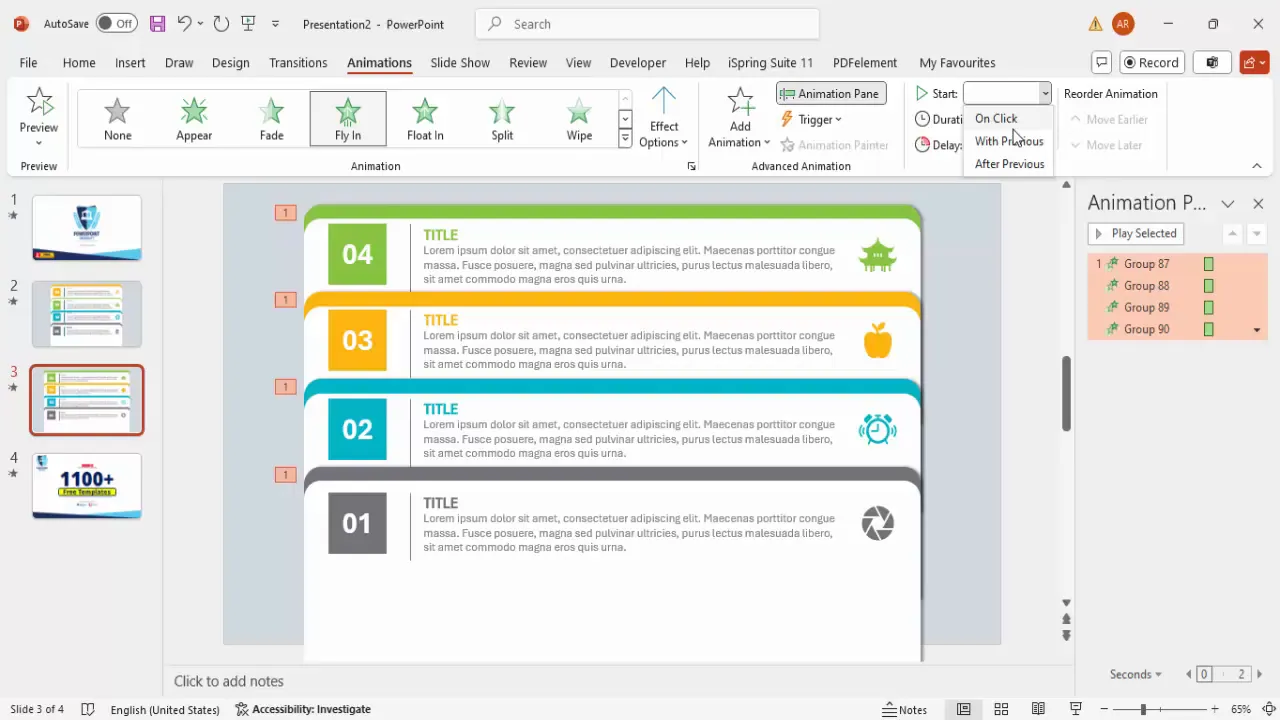Select slide 4 thumbnail
The image size is (1280, 720).
[87, 486]
